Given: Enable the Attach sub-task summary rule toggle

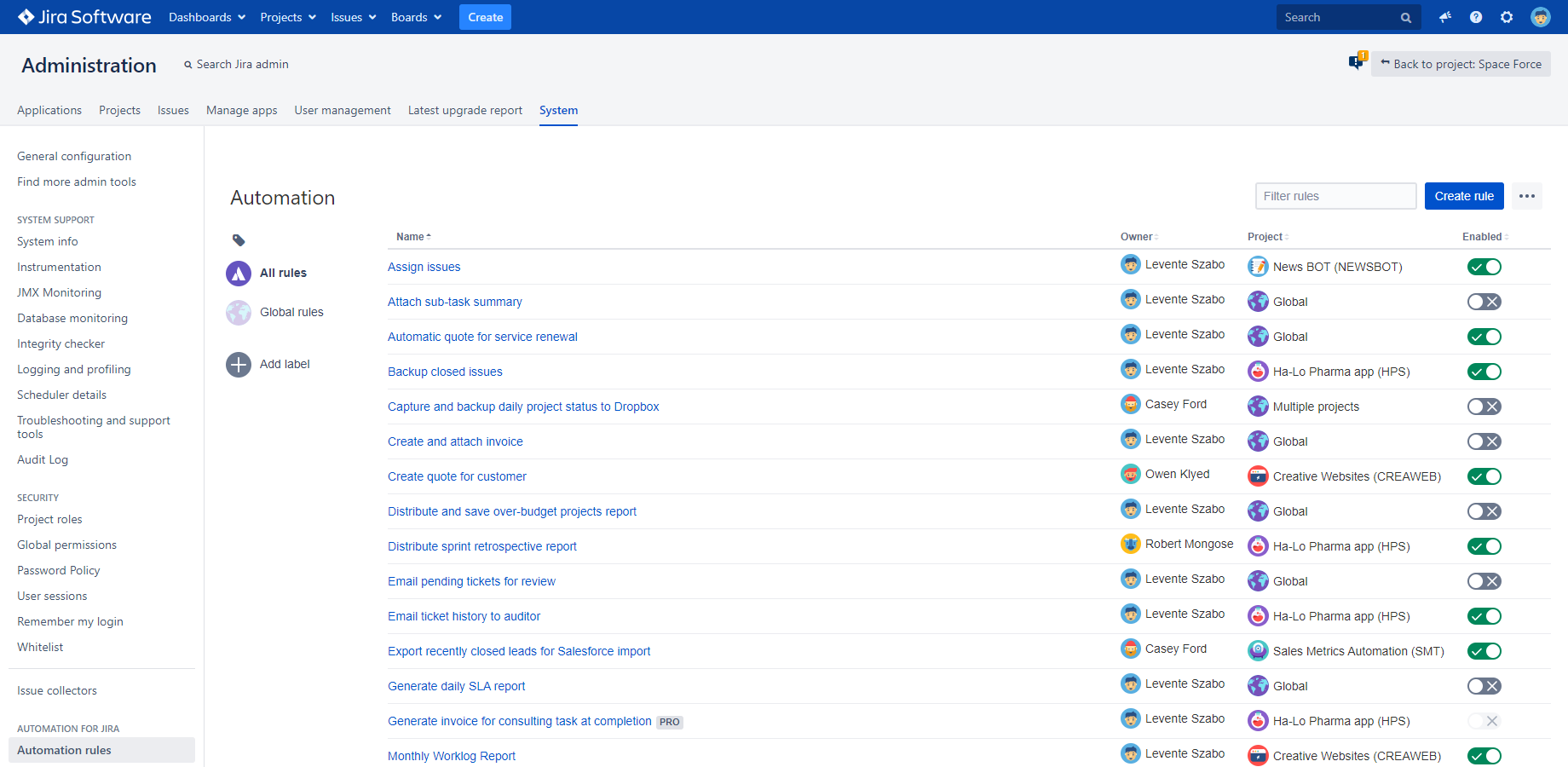Looking at the screenshot, I should 1484,302.
